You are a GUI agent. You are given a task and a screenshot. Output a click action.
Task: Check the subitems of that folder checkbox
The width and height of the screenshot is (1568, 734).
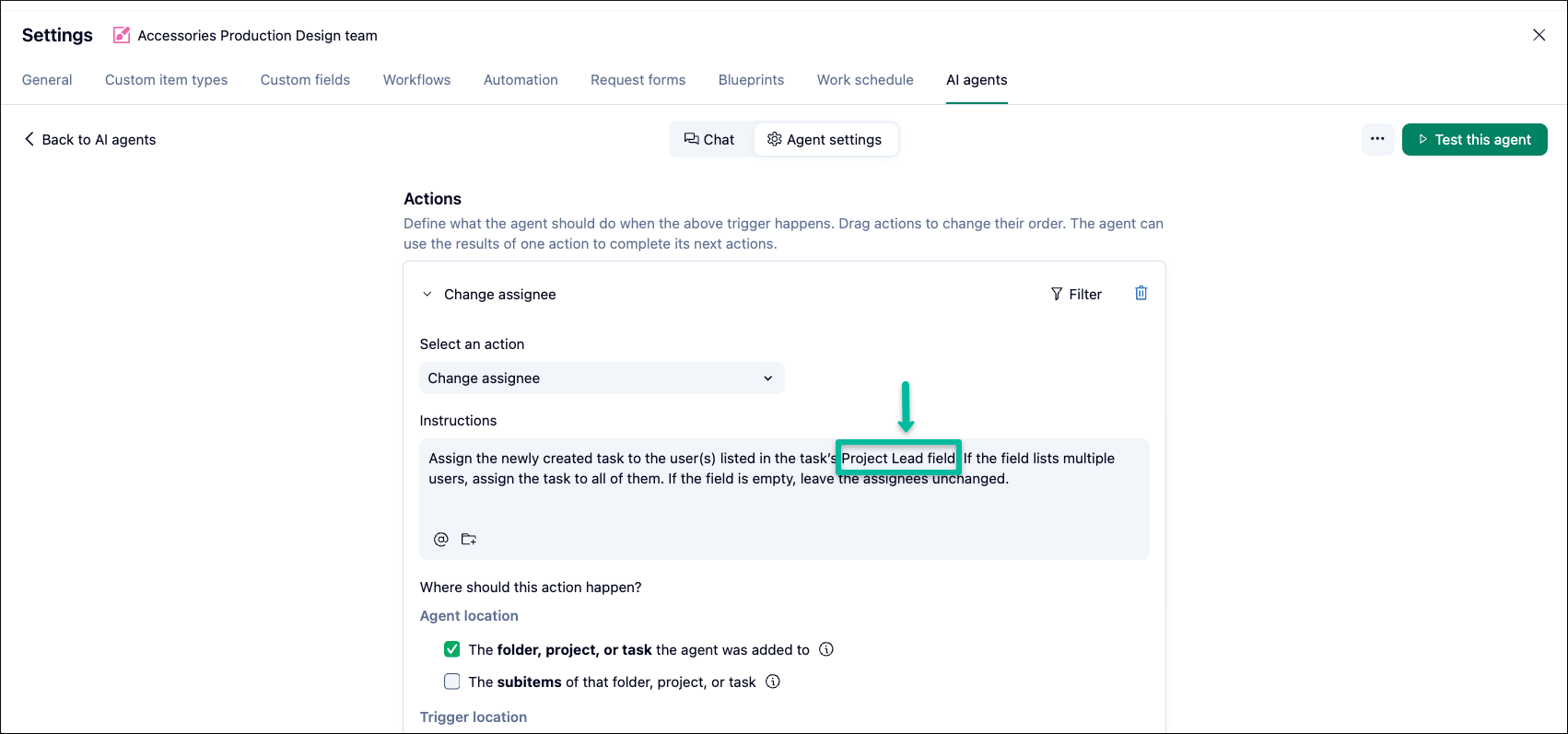coord(452,682)
